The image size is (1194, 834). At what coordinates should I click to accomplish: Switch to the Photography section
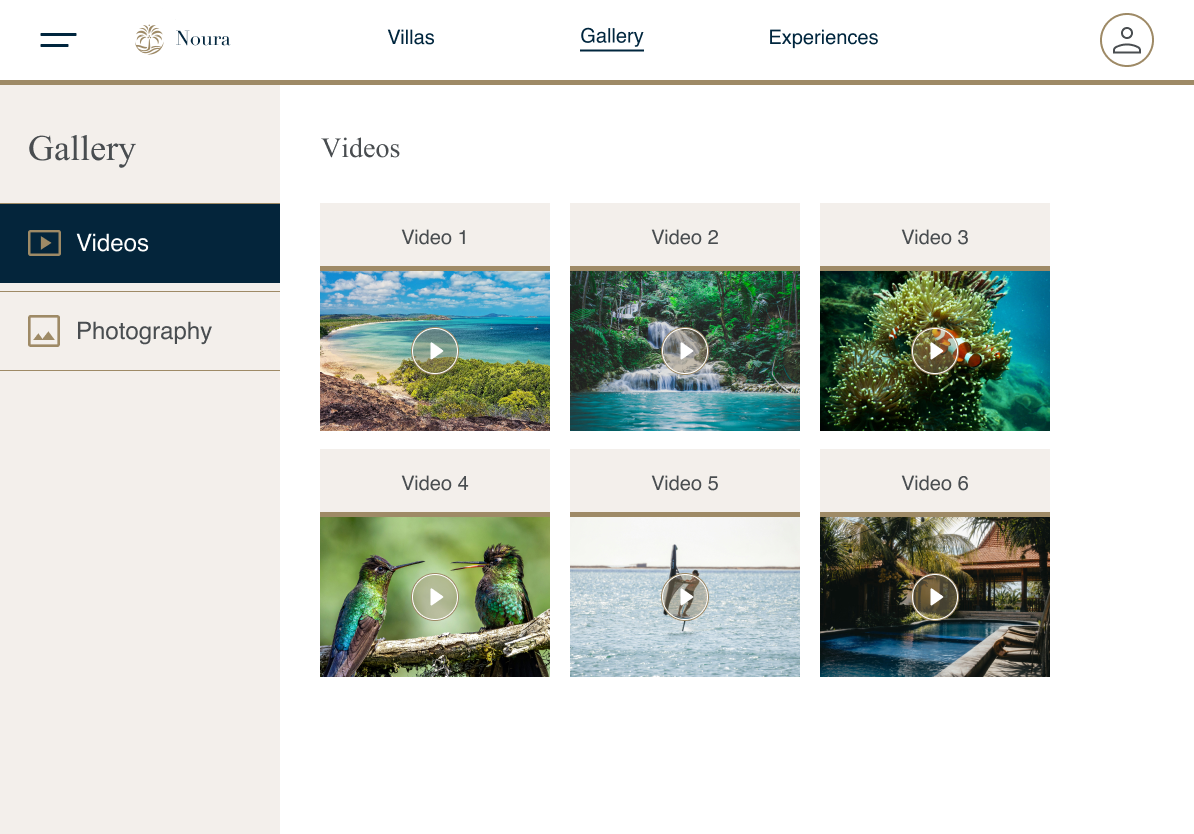[x=144, y=331]
